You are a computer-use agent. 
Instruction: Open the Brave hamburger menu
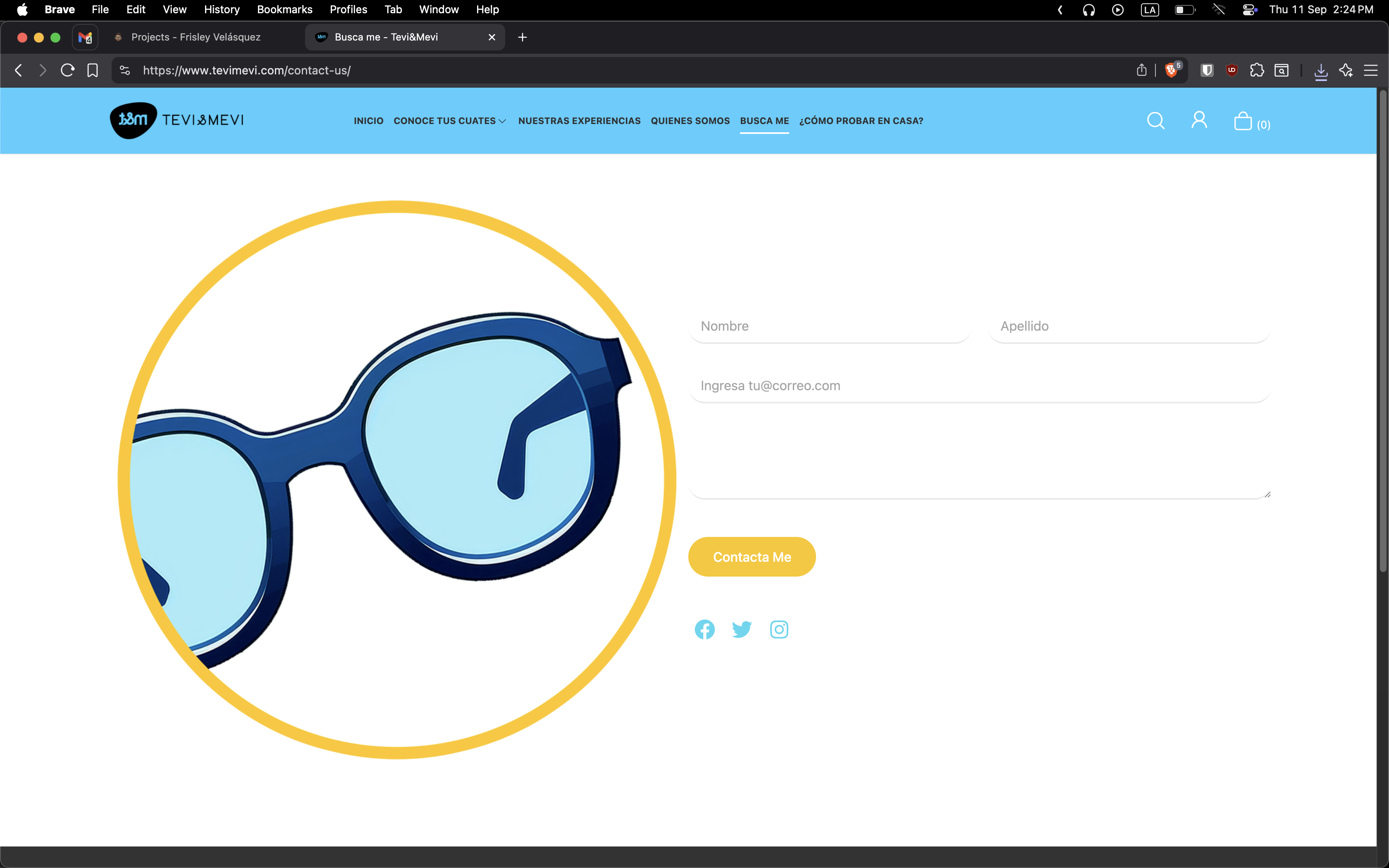coord(1371,70)
